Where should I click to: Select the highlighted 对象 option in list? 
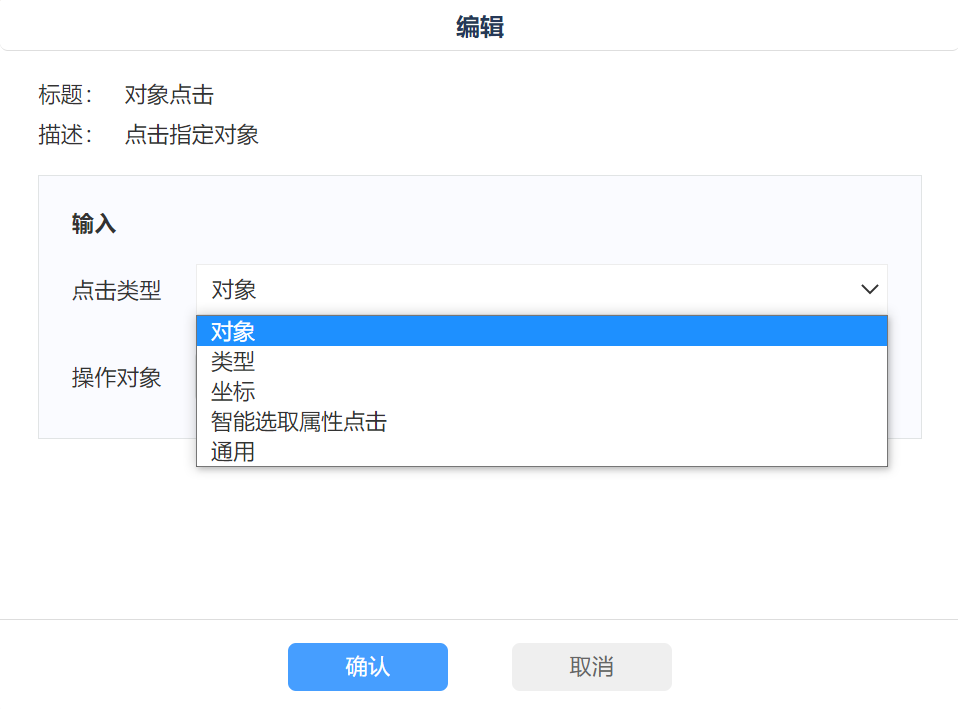coord(233,331)
